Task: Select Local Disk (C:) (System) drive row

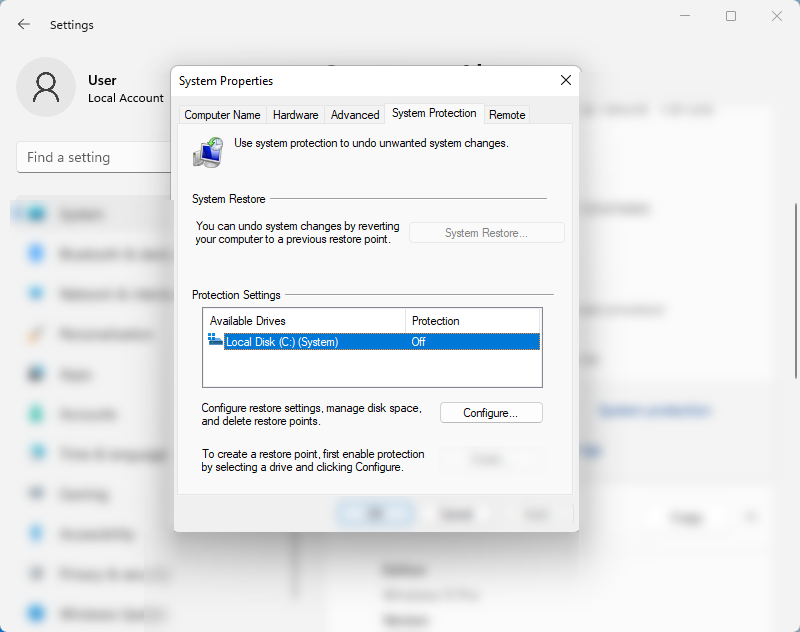Action: (x=373, y=342)
